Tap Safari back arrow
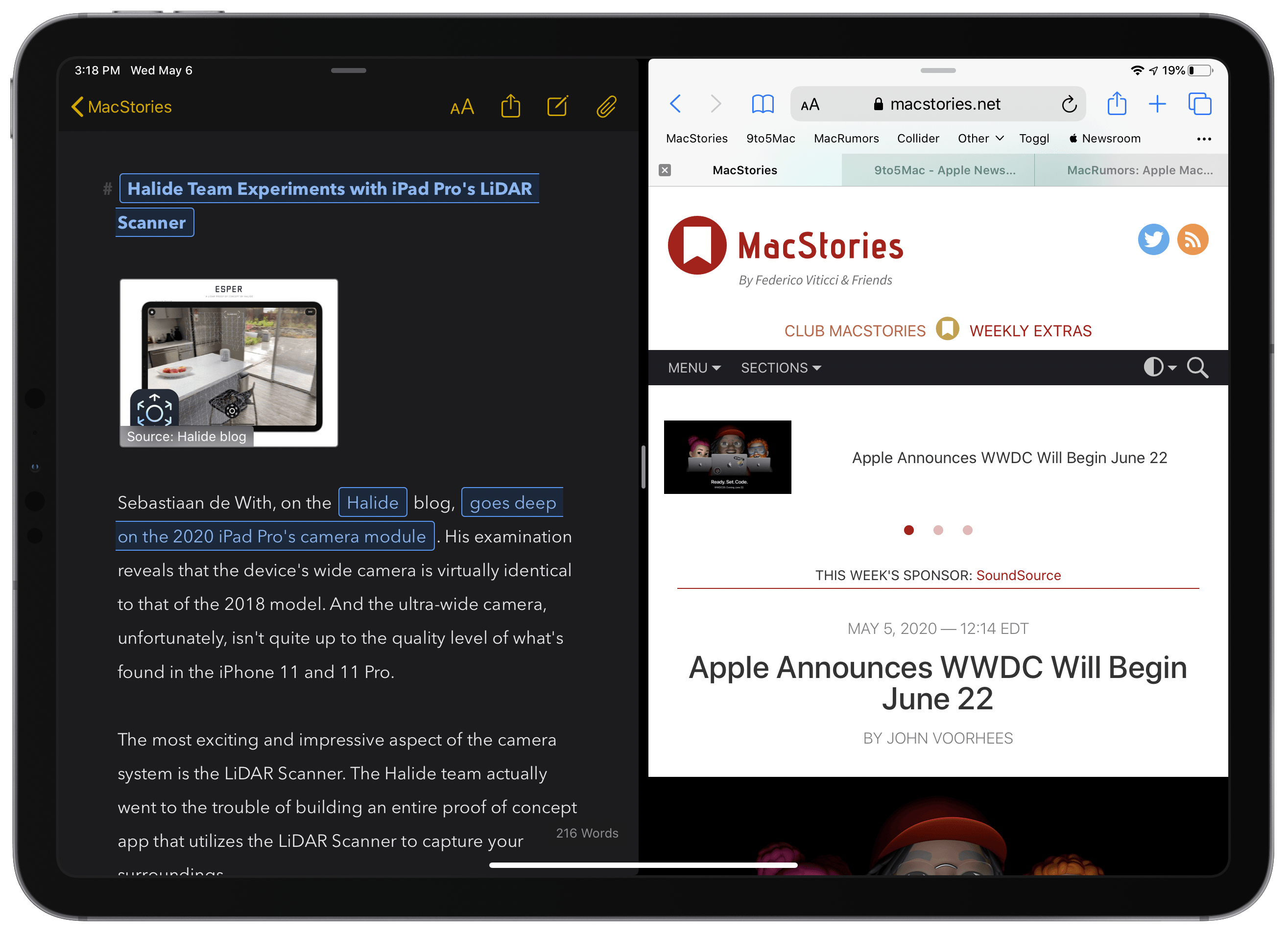The width and height of the screenshot is (1288, 934). click(x=675, y=104)
